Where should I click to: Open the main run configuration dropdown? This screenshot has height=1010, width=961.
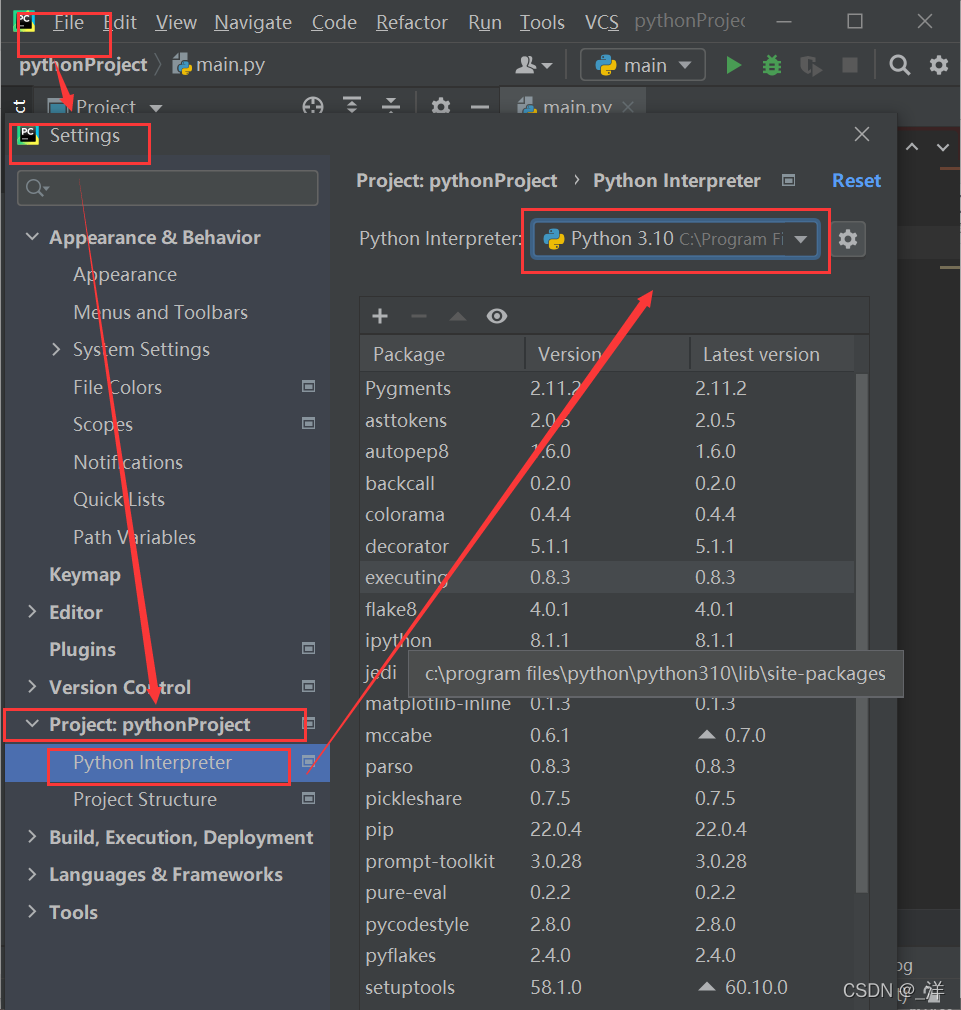click(642, 65)
